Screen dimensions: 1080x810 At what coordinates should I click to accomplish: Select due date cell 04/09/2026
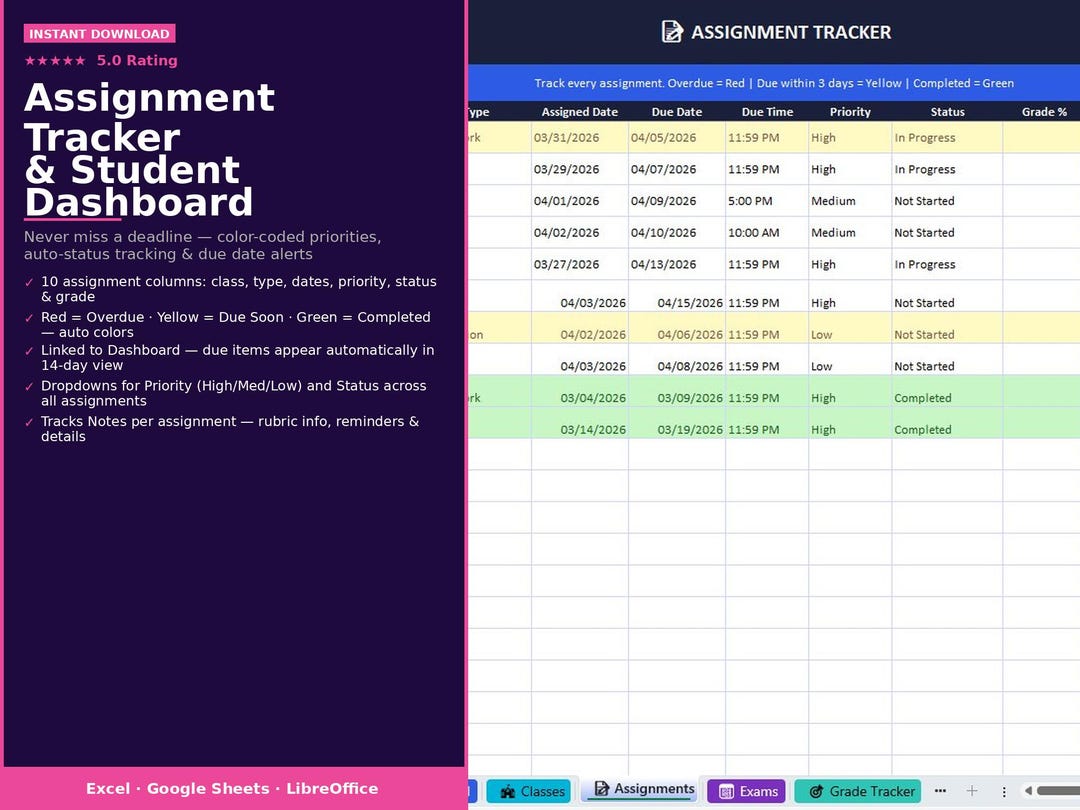(x=677, y=201)
